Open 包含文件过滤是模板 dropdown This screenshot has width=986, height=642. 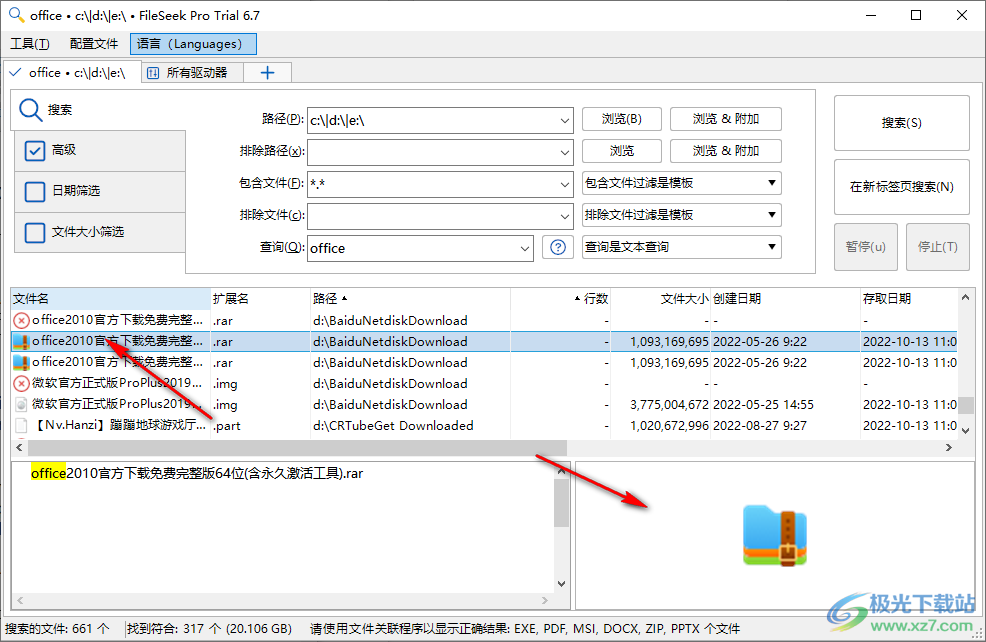tap(682, 183)
